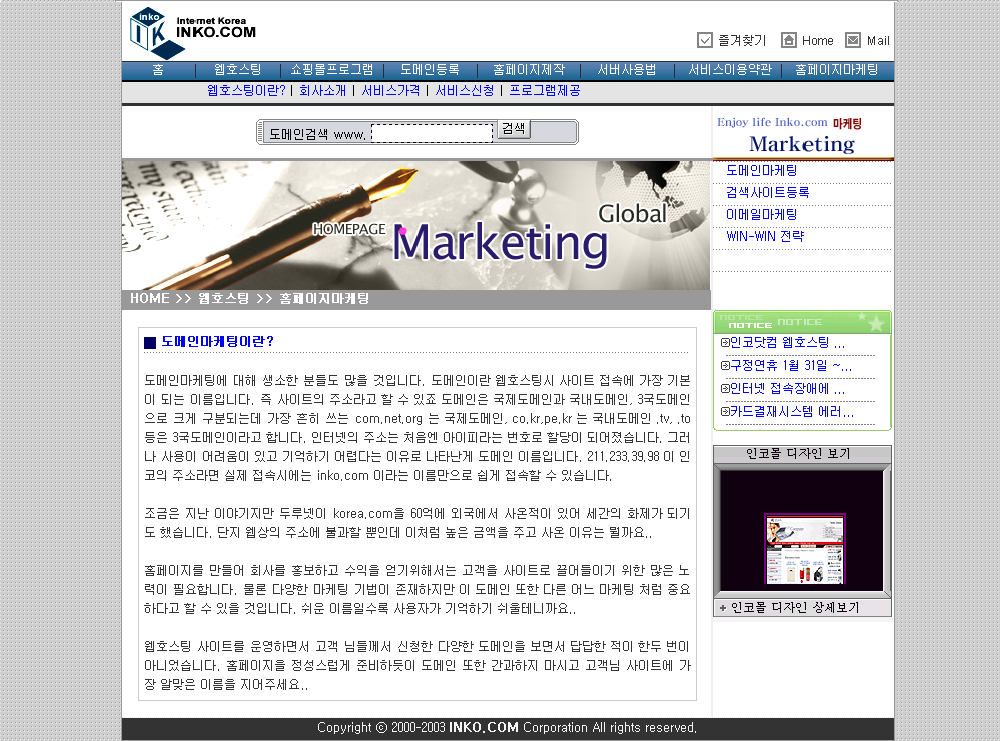
Task: Open the 도메인등록 menu item
Action: pyautogui.click(x=430, y=70)
